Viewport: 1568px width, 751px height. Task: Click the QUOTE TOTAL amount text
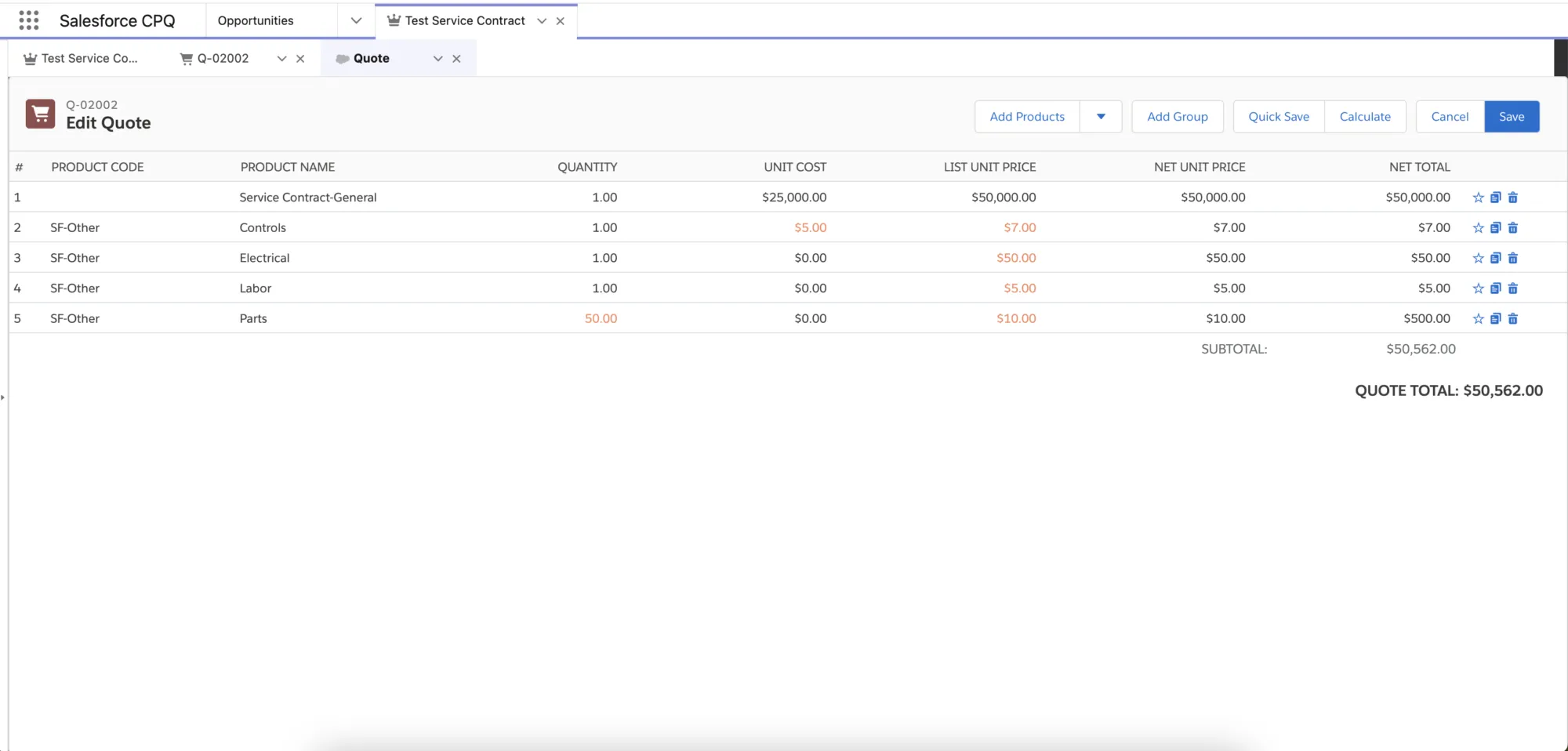click(1449, 391)
